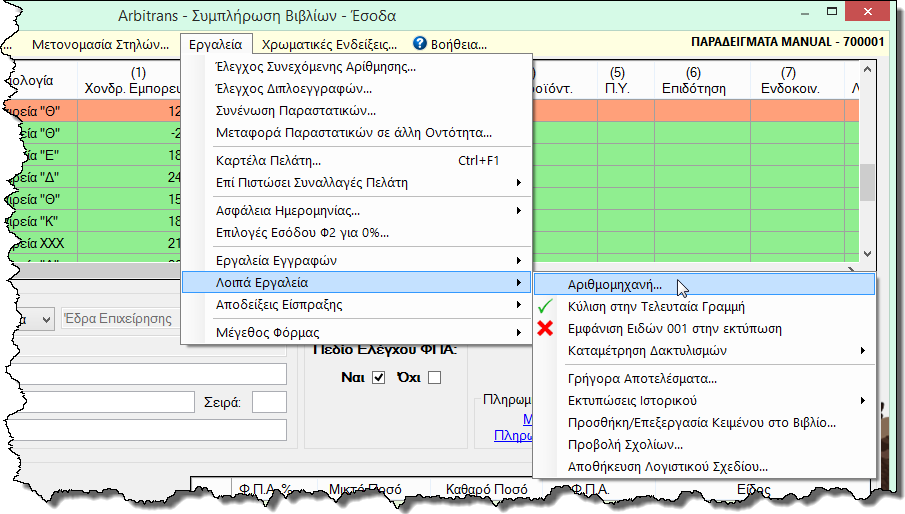Expand the Εργαλεία Εγγραφών submenu
Image resolution: width=905 pixels, height=514 pixels.
point(356,261)
